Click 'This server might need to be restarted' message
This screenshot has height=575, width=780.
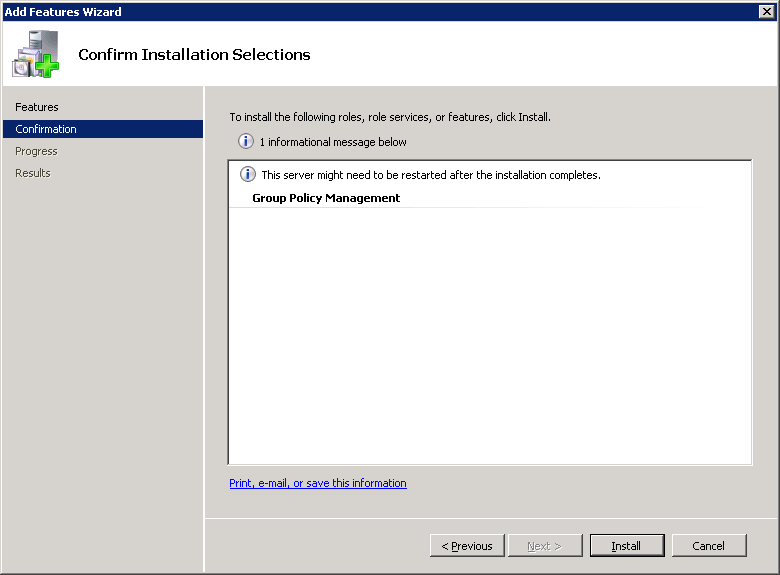click(x=431, y=175)
